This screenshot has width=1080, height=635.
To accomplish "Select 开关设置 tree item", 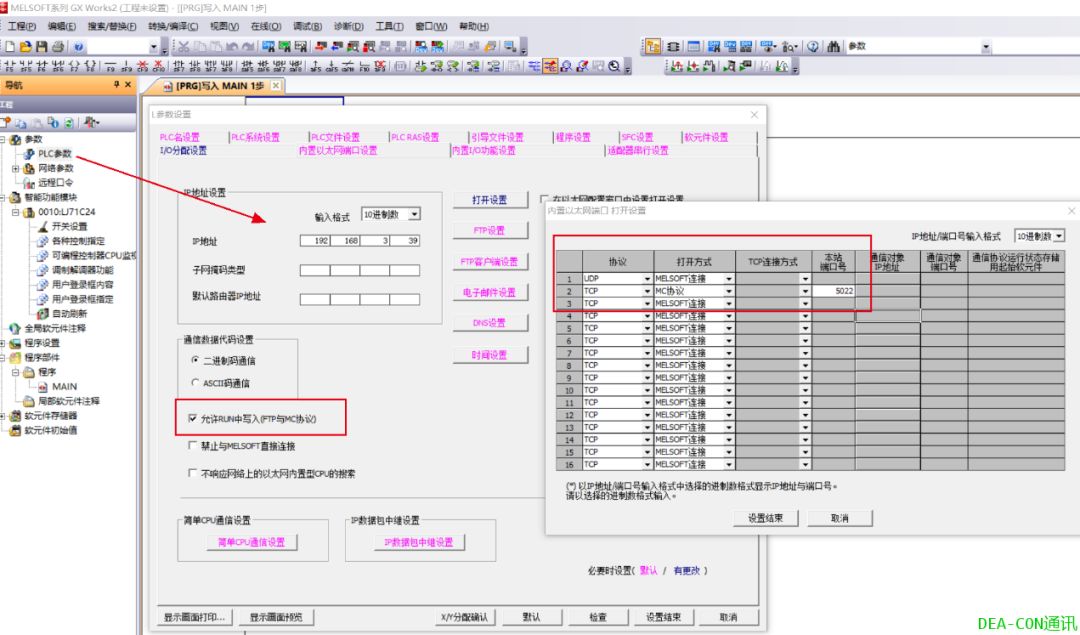I will point(70,227).
